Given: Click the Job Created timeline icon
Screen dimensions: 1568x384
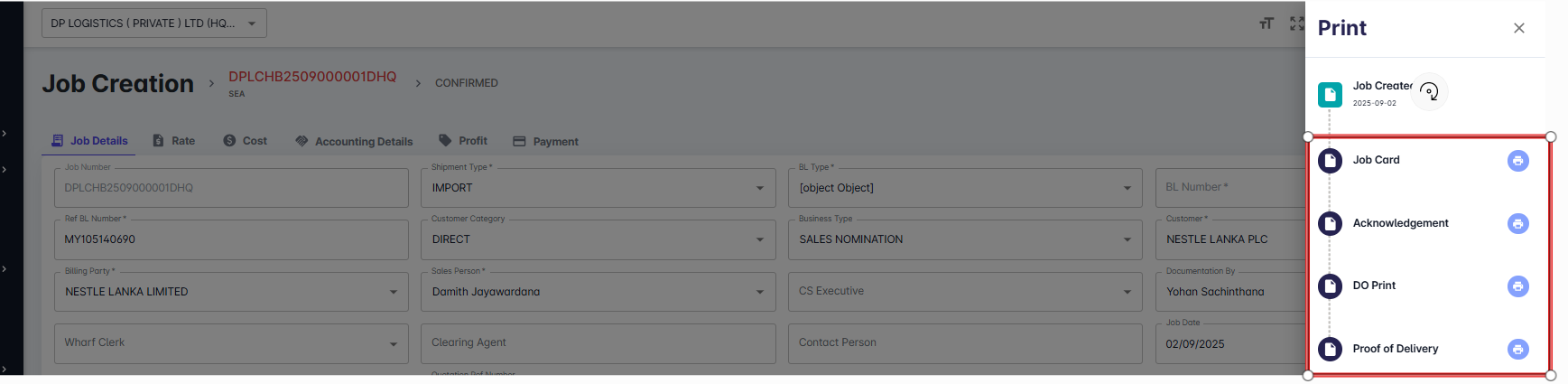Looking at the screenshot, I should pyautogui.click(x=1330, y=94).
